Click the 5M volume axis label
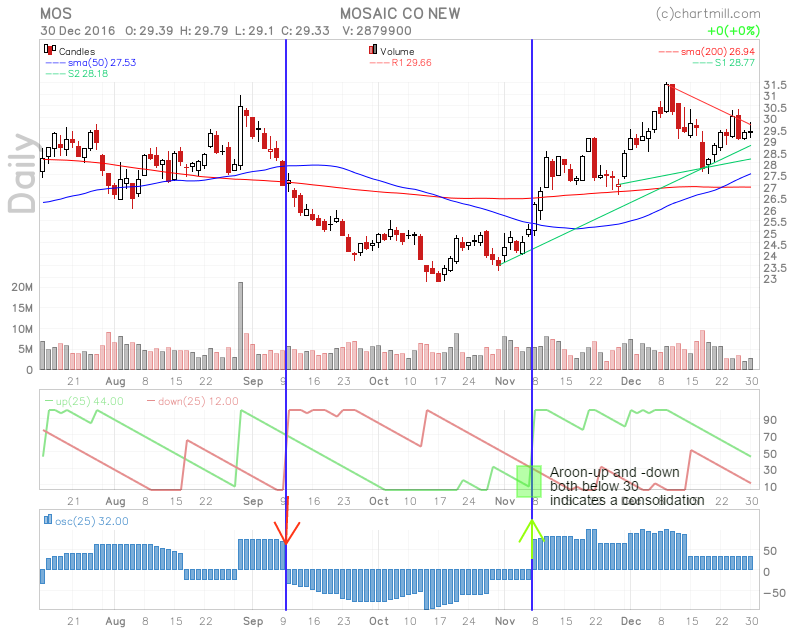800x630 pixels. [26, 349]
